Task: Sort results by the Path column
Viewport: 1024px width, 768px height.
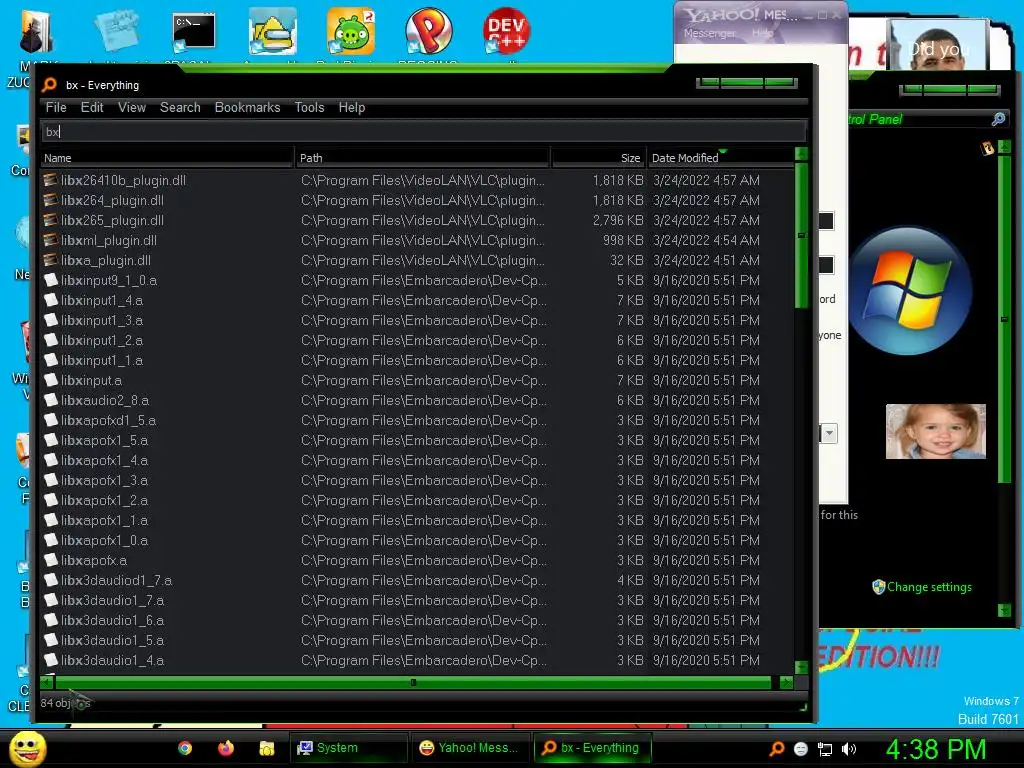Action: tap(423, 158)
